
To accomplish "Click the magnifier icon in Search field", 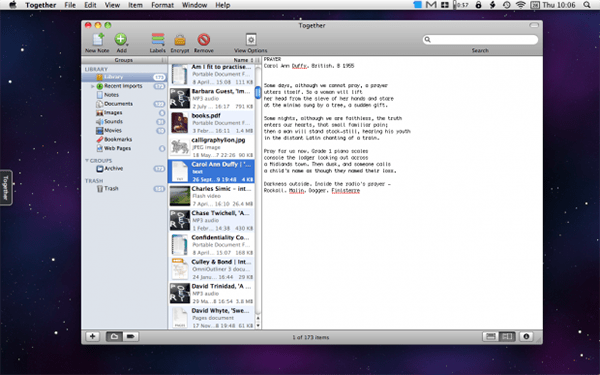I will coord(428,39).
